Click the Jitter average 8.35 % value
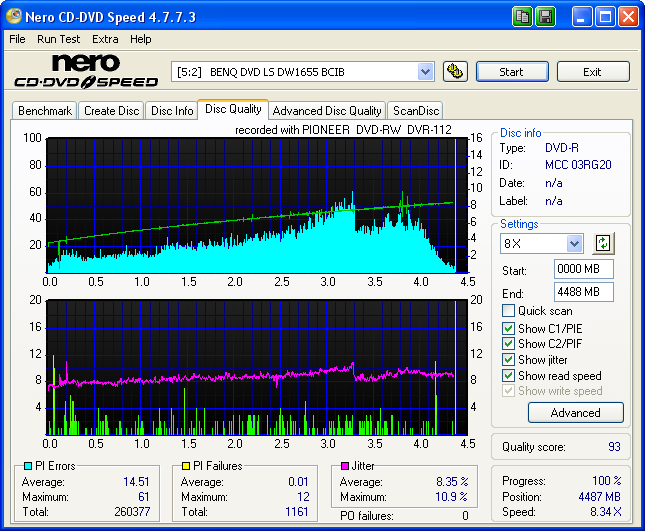Screen dimensions: 645x531 (x=452, y=481)
